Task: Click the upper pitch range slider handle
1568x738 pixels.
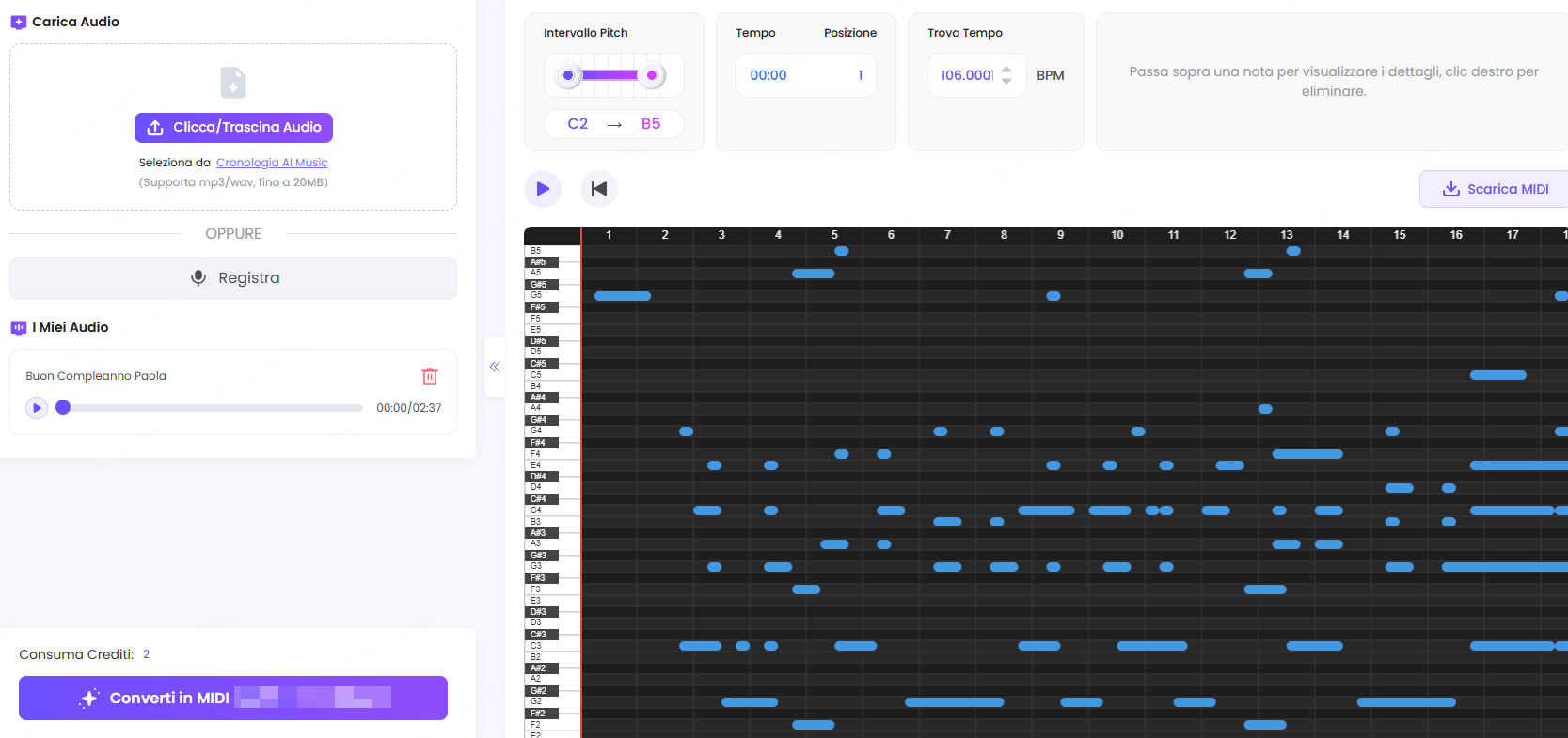Action: tap(652, 75)
